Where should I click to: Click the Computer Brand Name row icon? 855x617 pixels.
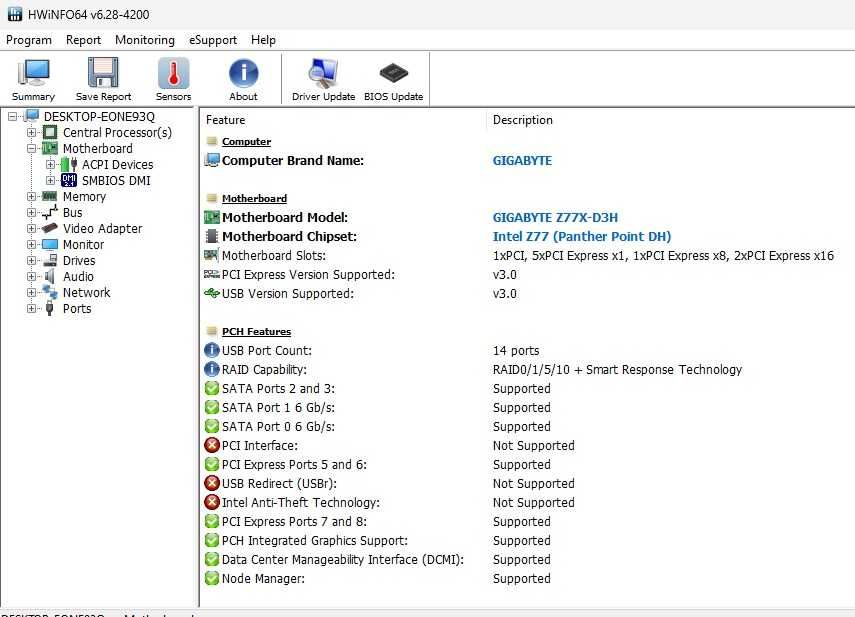(x=212, y=160)
